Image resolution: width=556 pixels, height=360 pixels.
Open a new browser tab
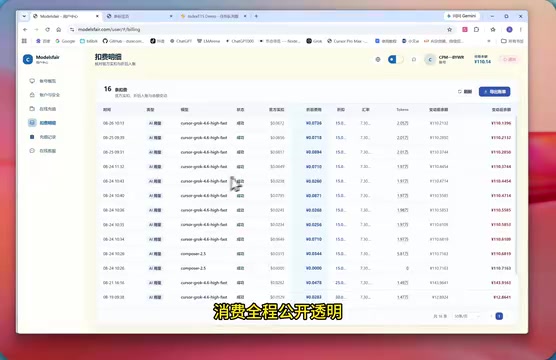[x=256, y=16]
